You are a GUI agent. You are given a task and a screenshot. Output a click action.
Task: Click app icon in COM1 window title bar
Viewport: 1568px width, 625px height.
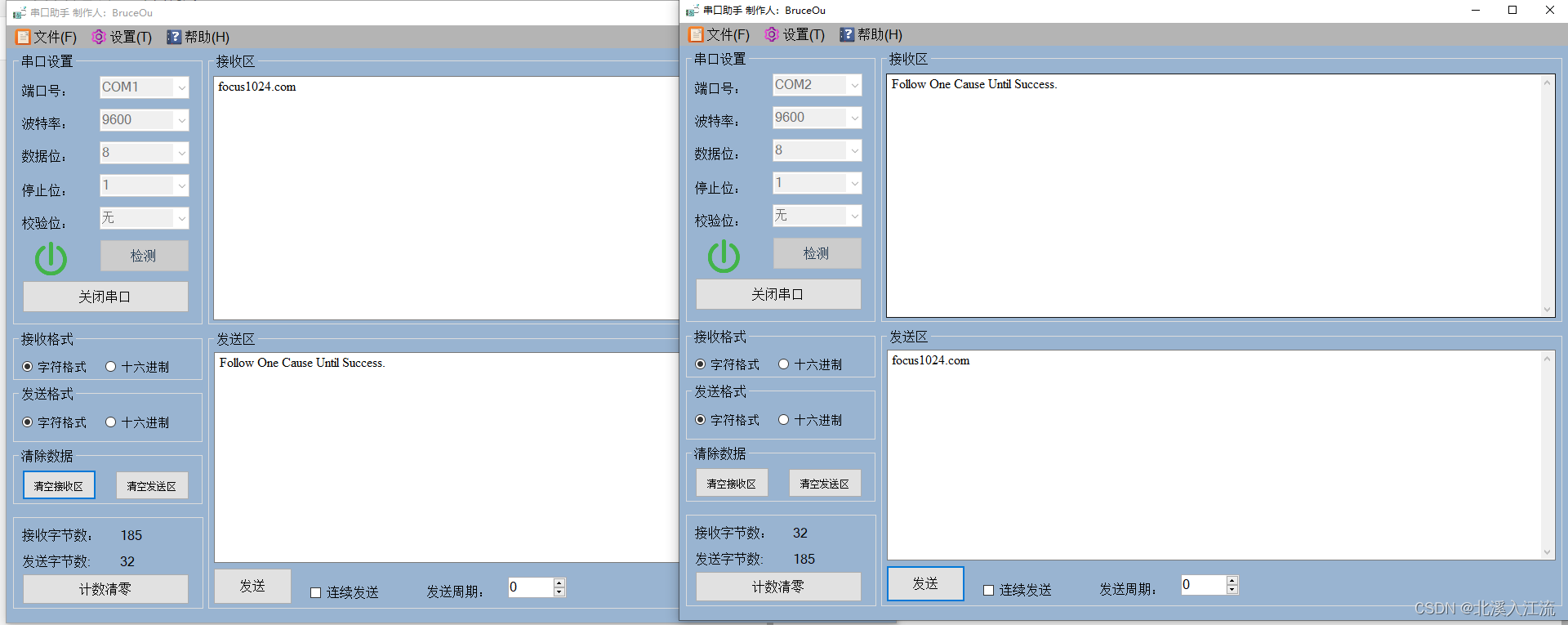coord(20,13)
